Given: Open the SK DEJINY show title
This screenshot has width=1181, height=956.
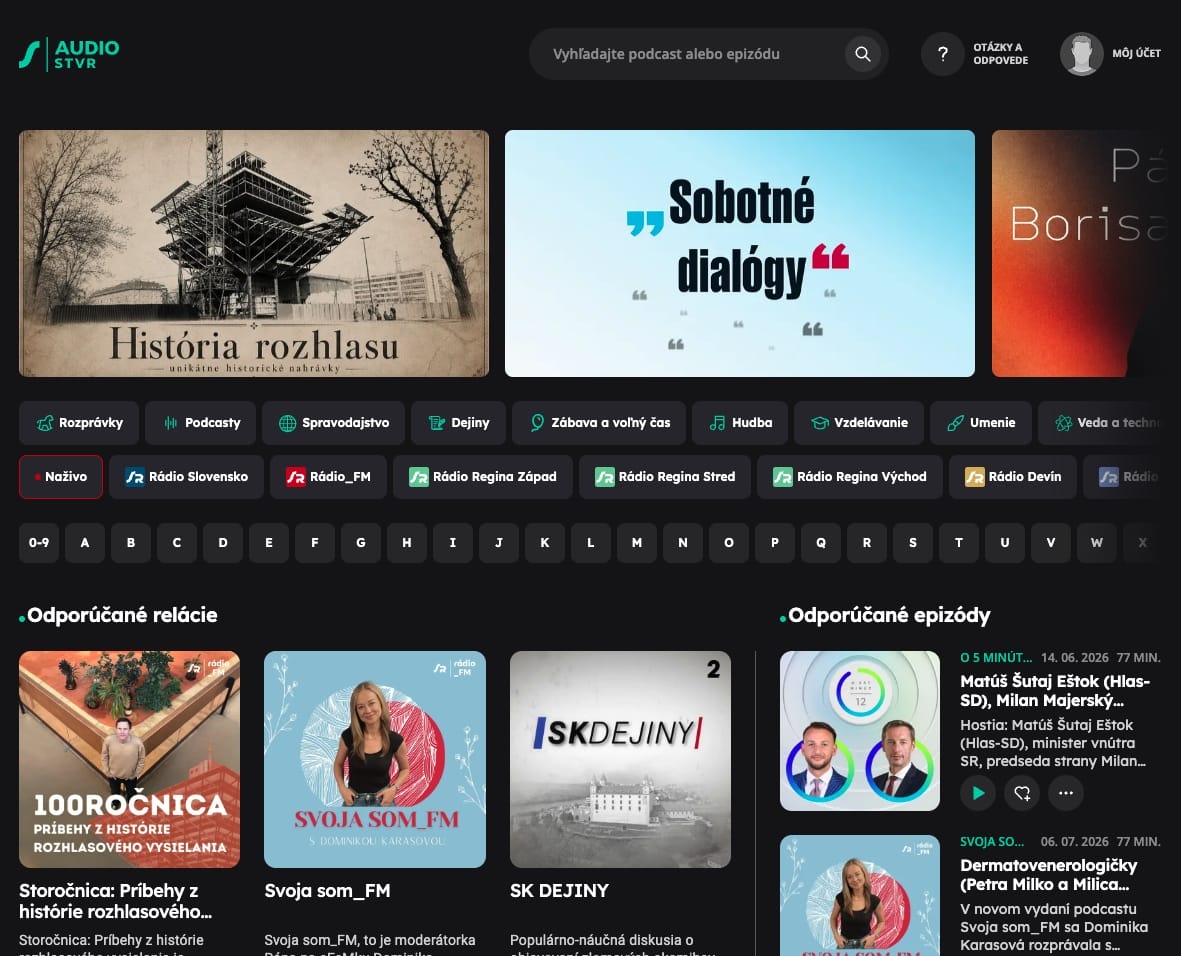Looking at the screenshot, I should (559, 891).
